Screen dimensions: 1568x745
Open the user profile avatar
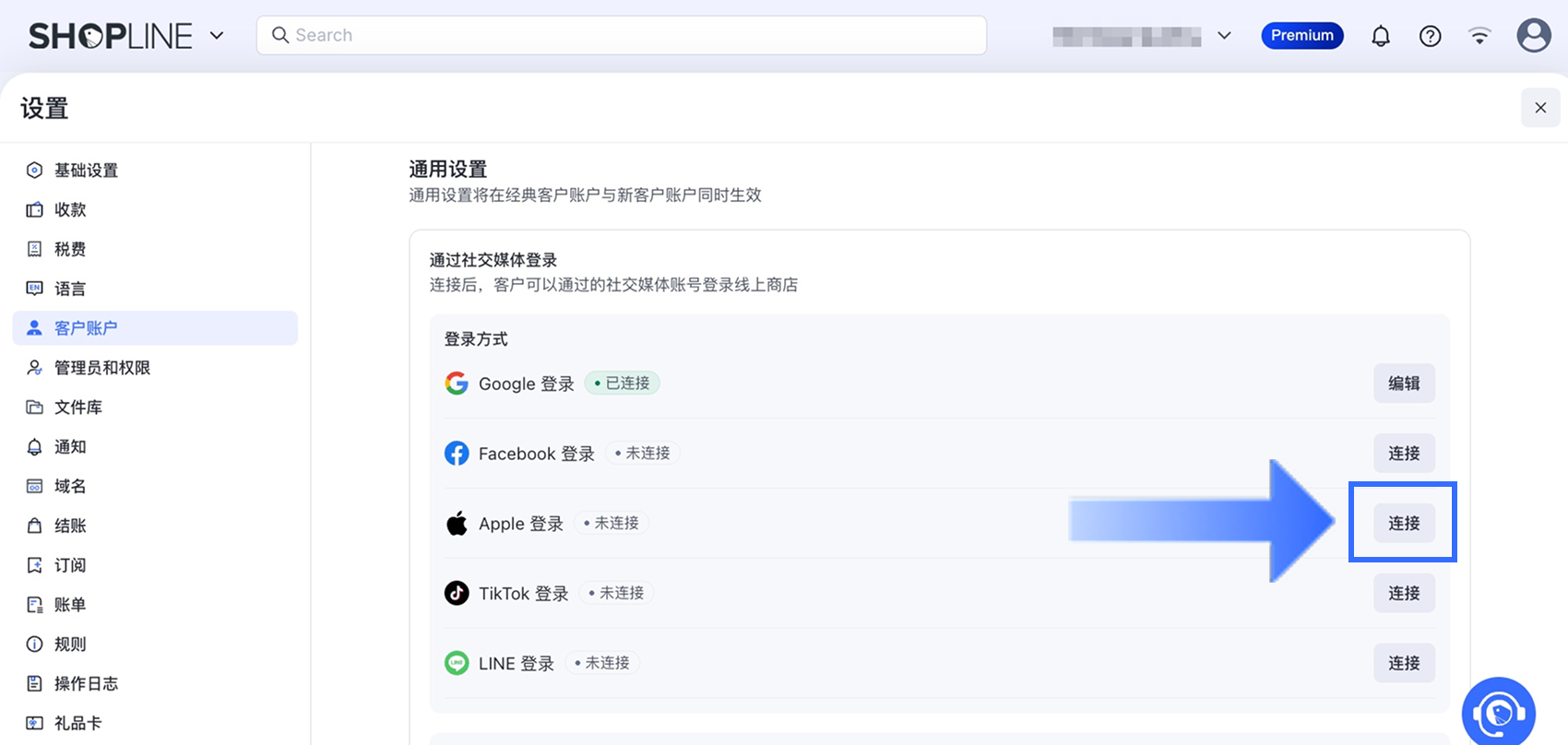coord(1533,36)
